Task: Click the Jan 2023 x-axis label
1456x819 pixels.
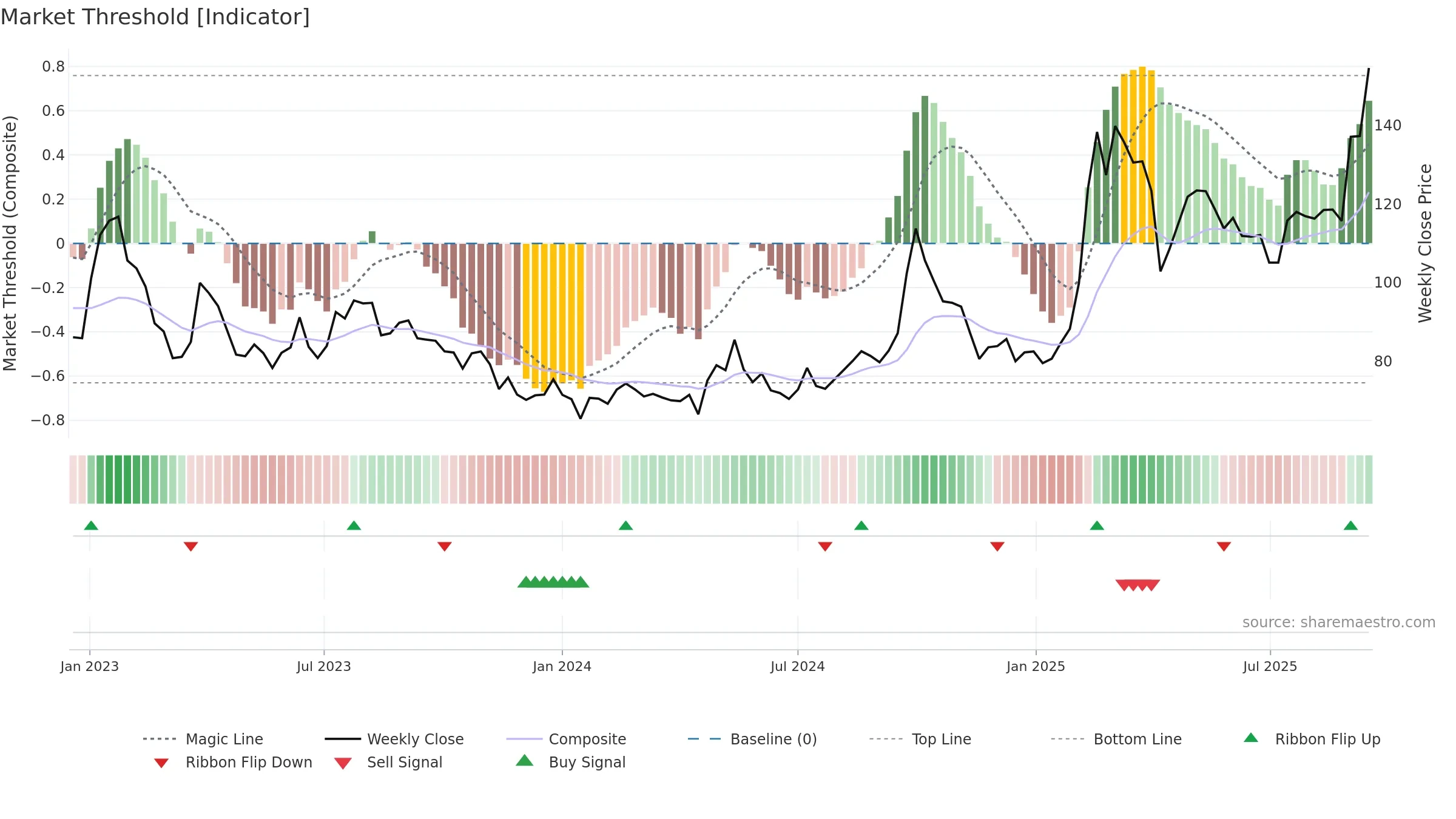Action: (x=90, y=666)
